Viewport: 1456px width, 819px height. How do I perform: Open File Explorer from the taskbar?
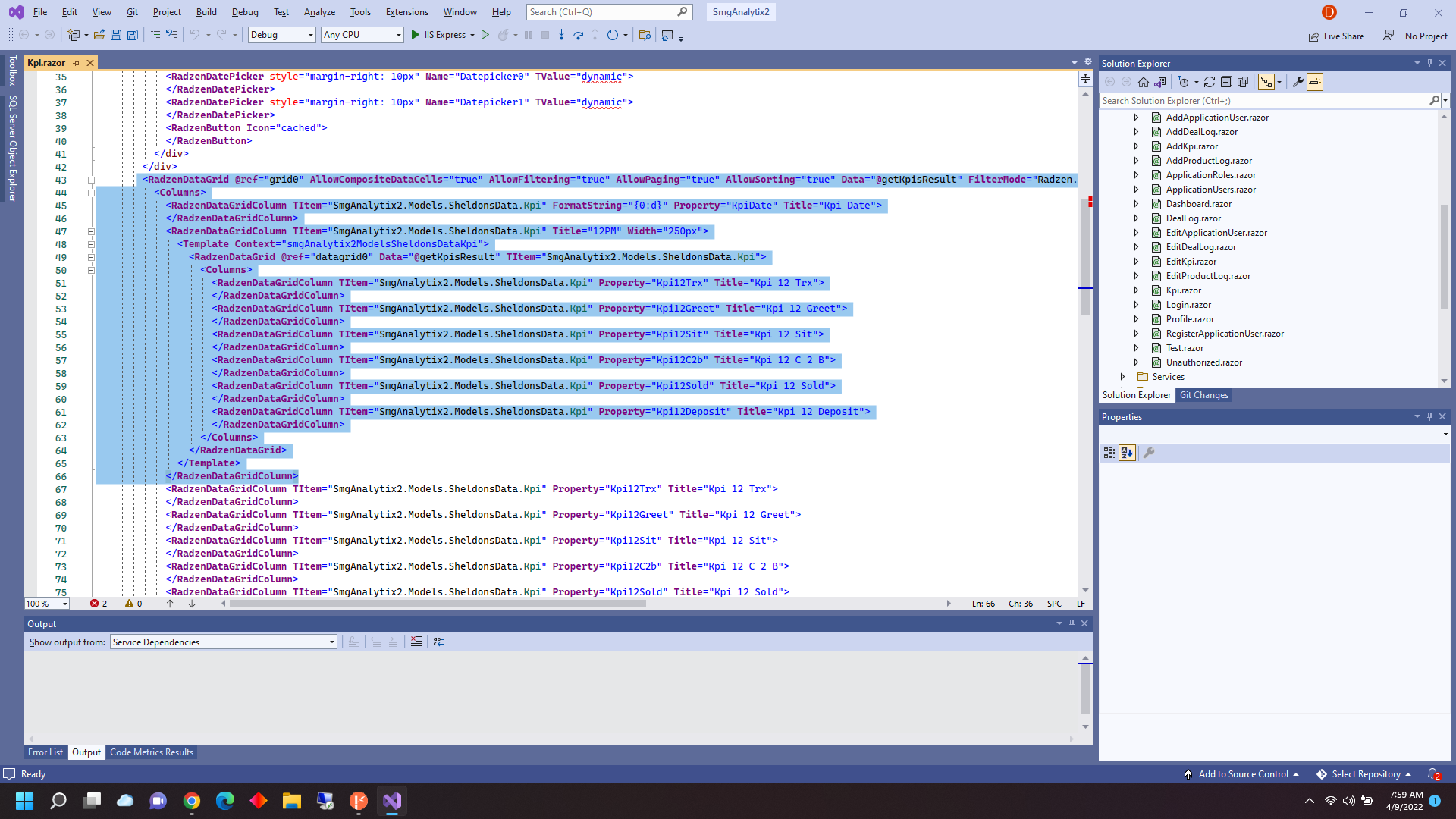pyautogui.click(x=292, y=801)
